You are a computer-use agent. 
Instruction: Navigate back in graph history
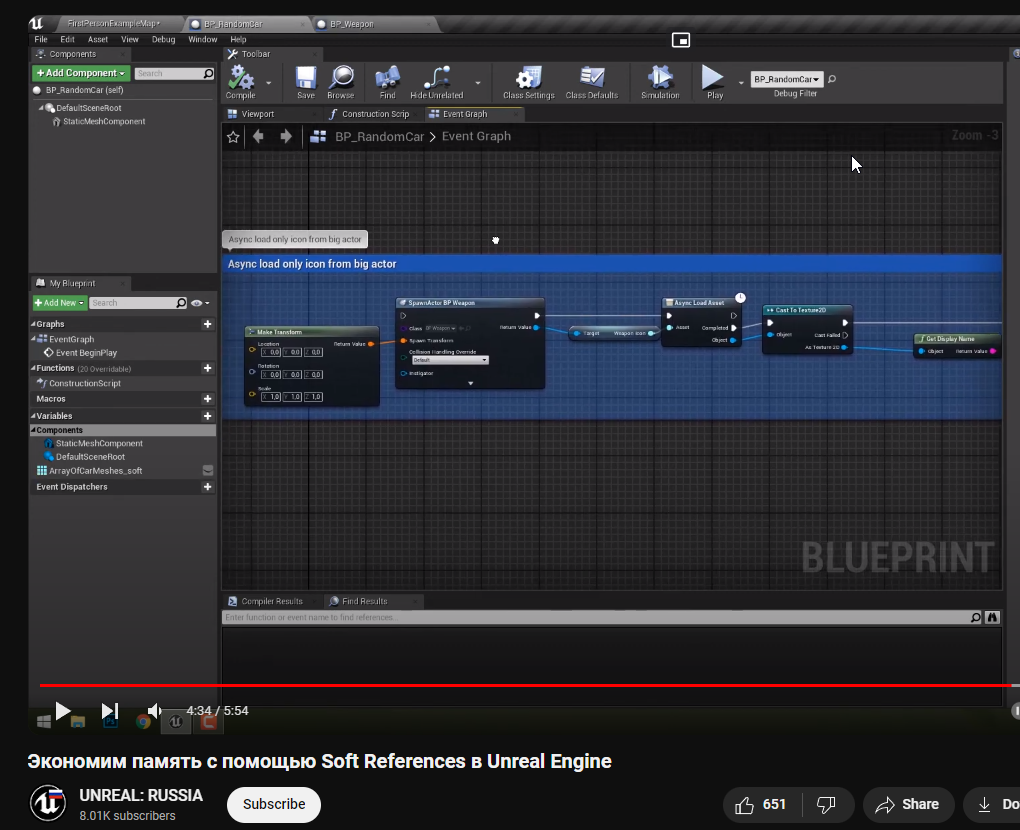(258, 136)
